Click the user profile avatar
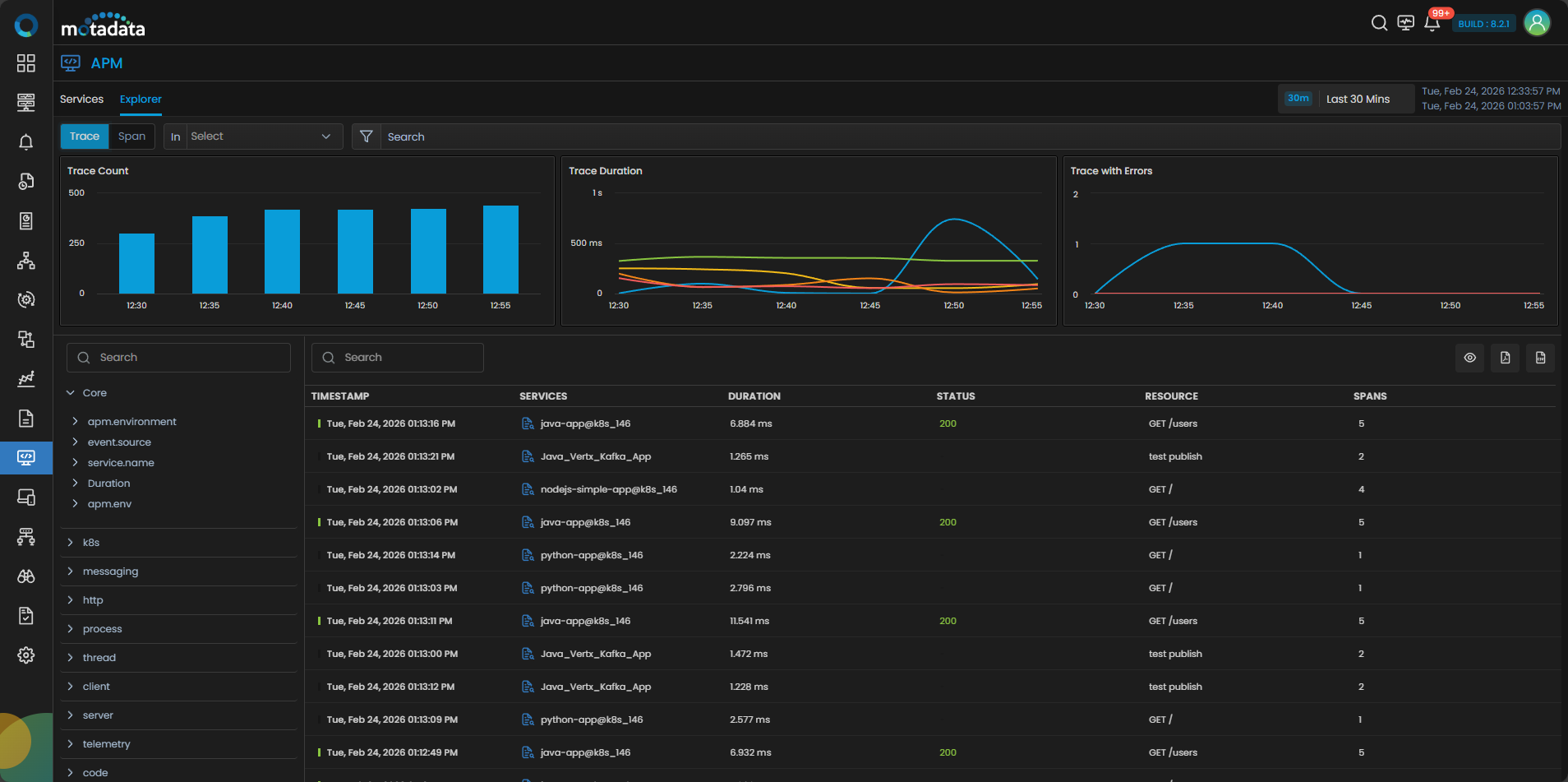Screen dimensions: 1568x782 point(1537,23)
